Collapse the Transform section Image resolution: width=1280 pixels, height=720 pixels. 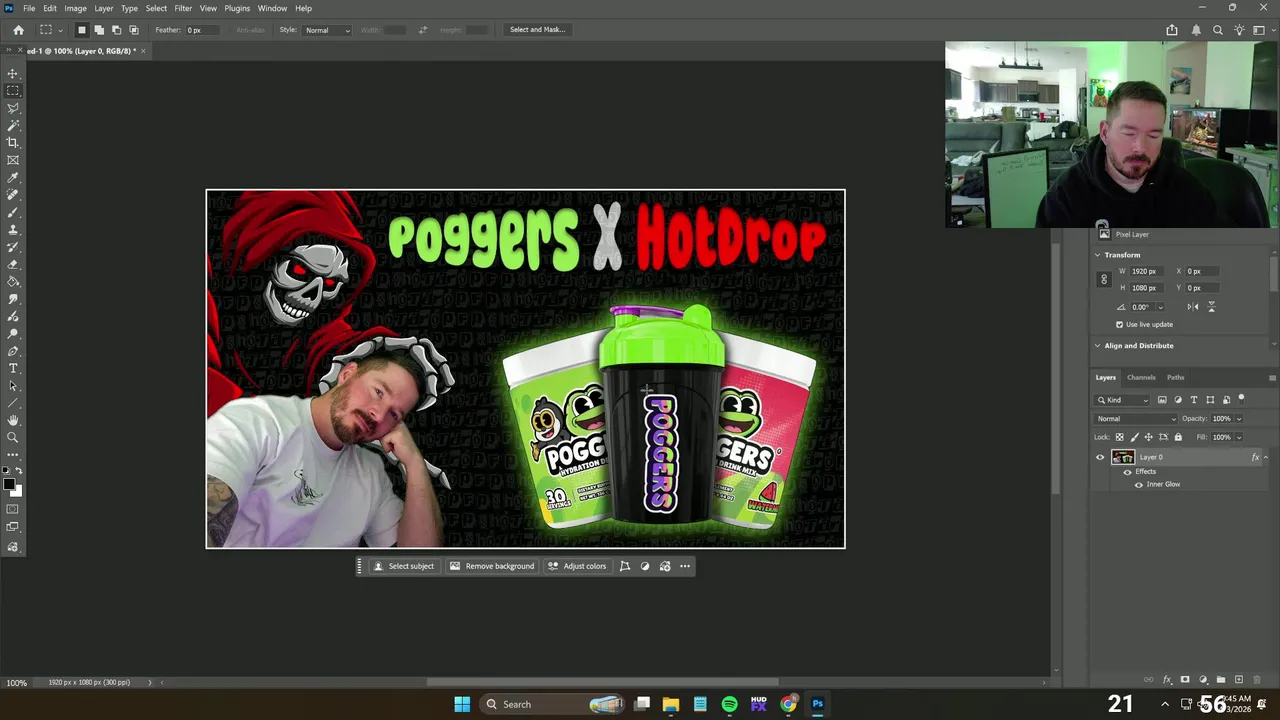pos(1098,255)
